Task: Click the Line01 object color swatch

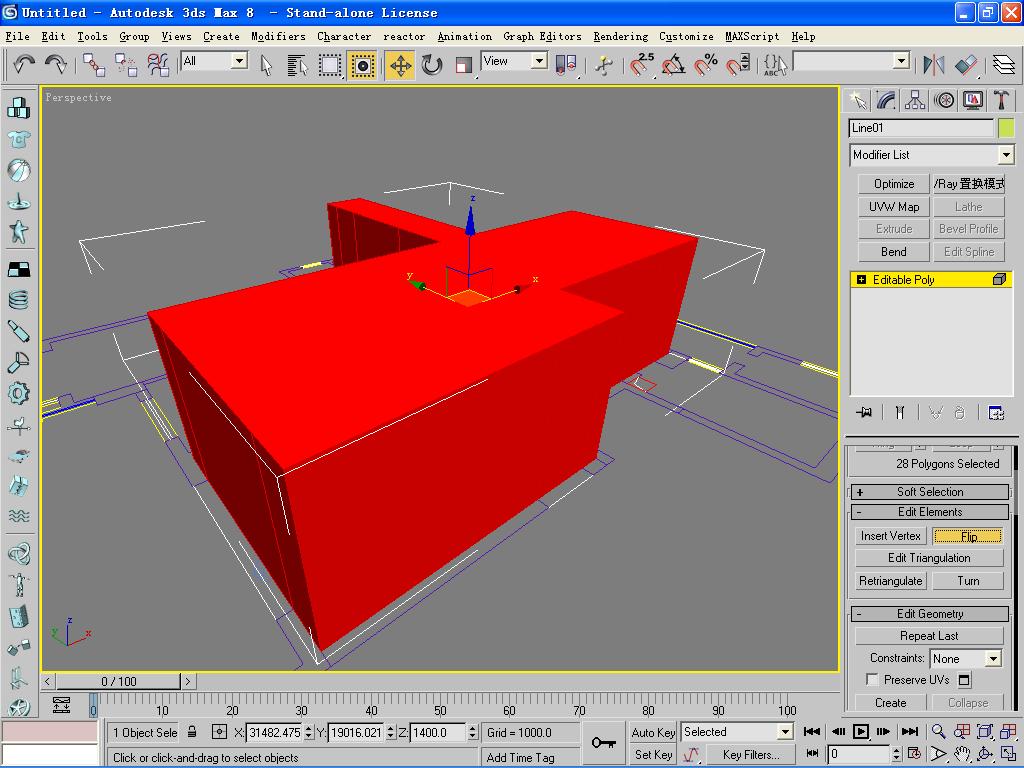Action: pyautogui.click(x=1006, y=128)
